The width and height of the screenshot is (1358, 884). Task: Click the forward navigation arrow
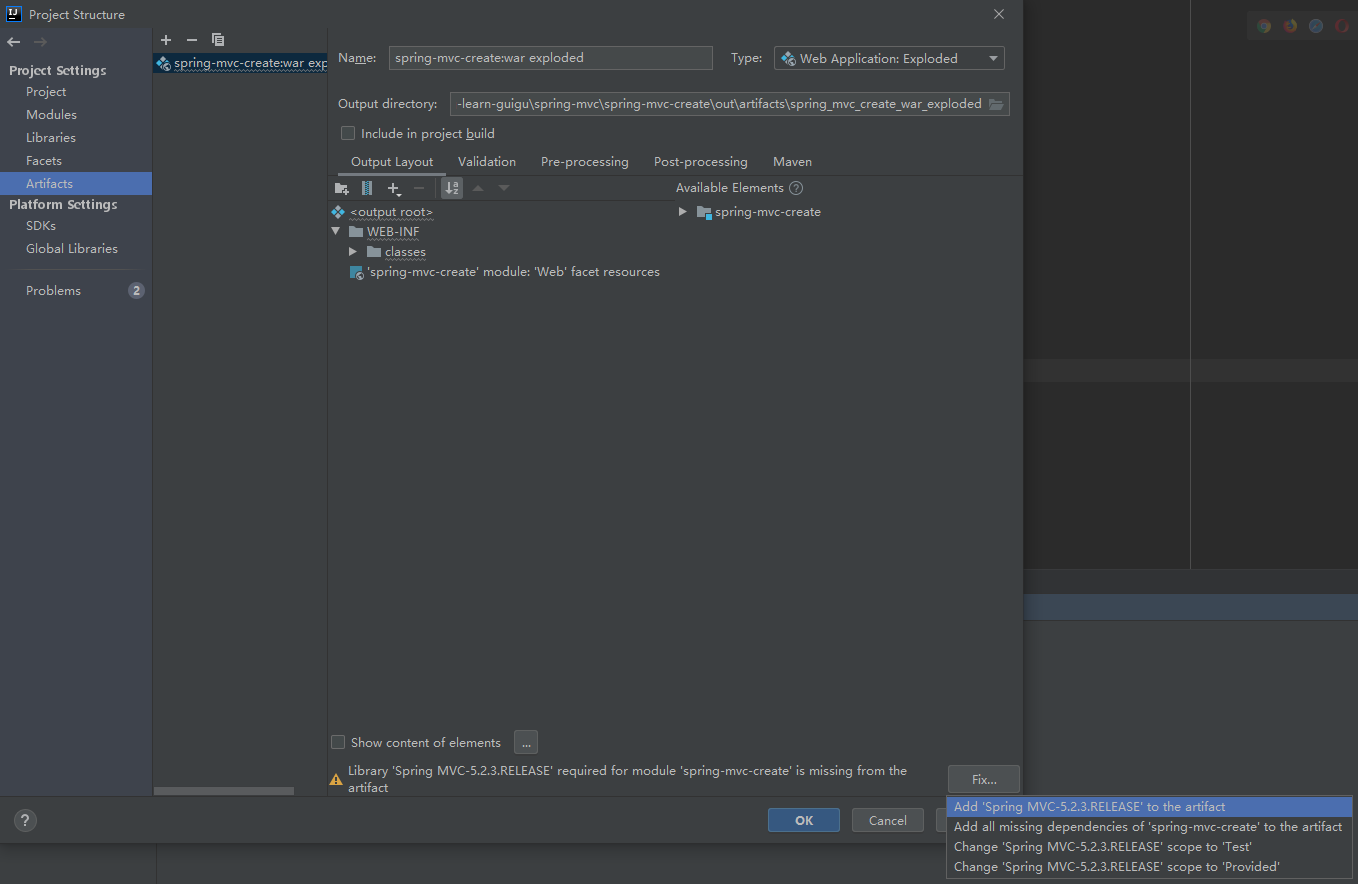[x=40, y=42]
